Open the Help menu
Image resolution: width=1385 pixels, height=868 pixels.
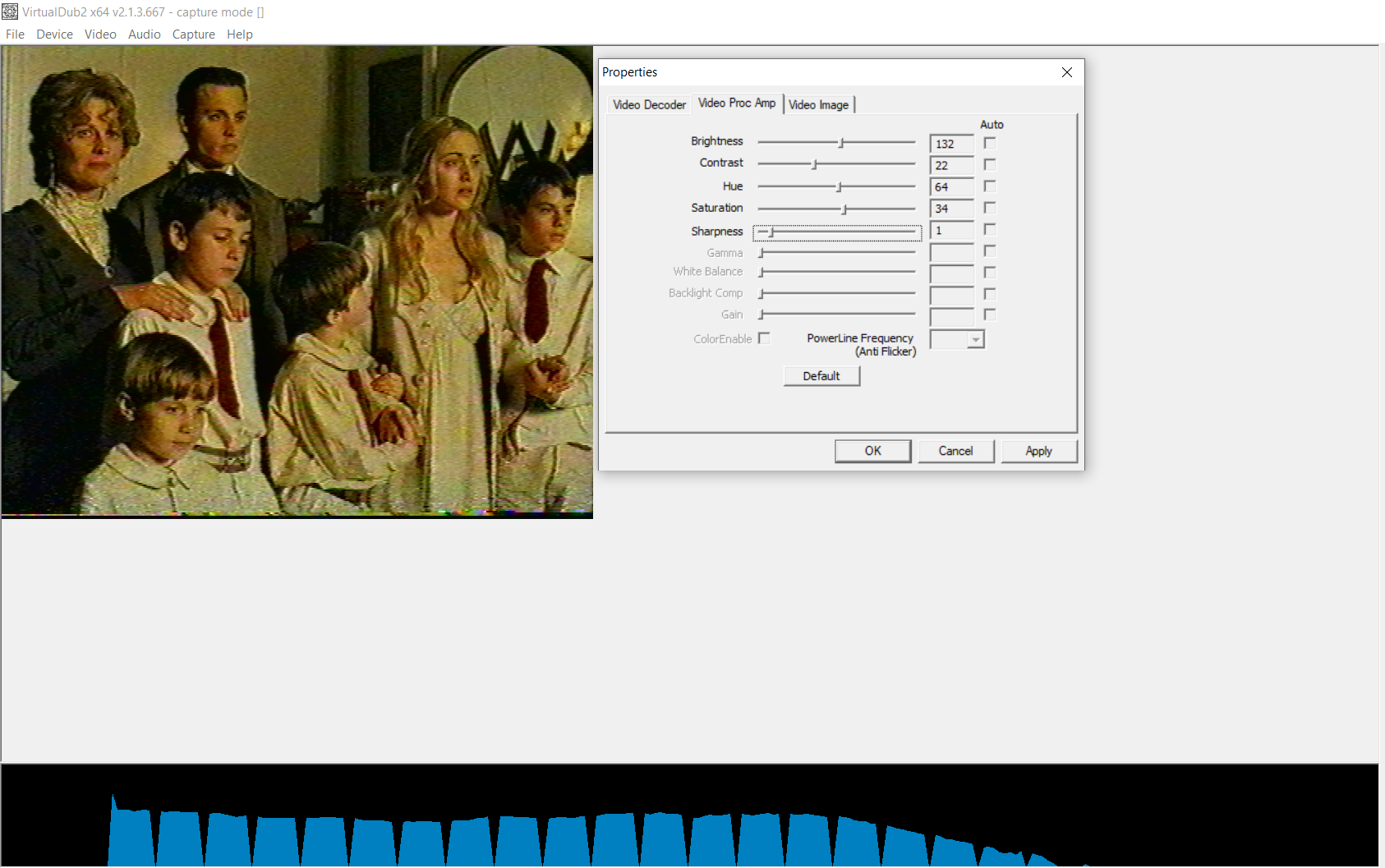240,34
